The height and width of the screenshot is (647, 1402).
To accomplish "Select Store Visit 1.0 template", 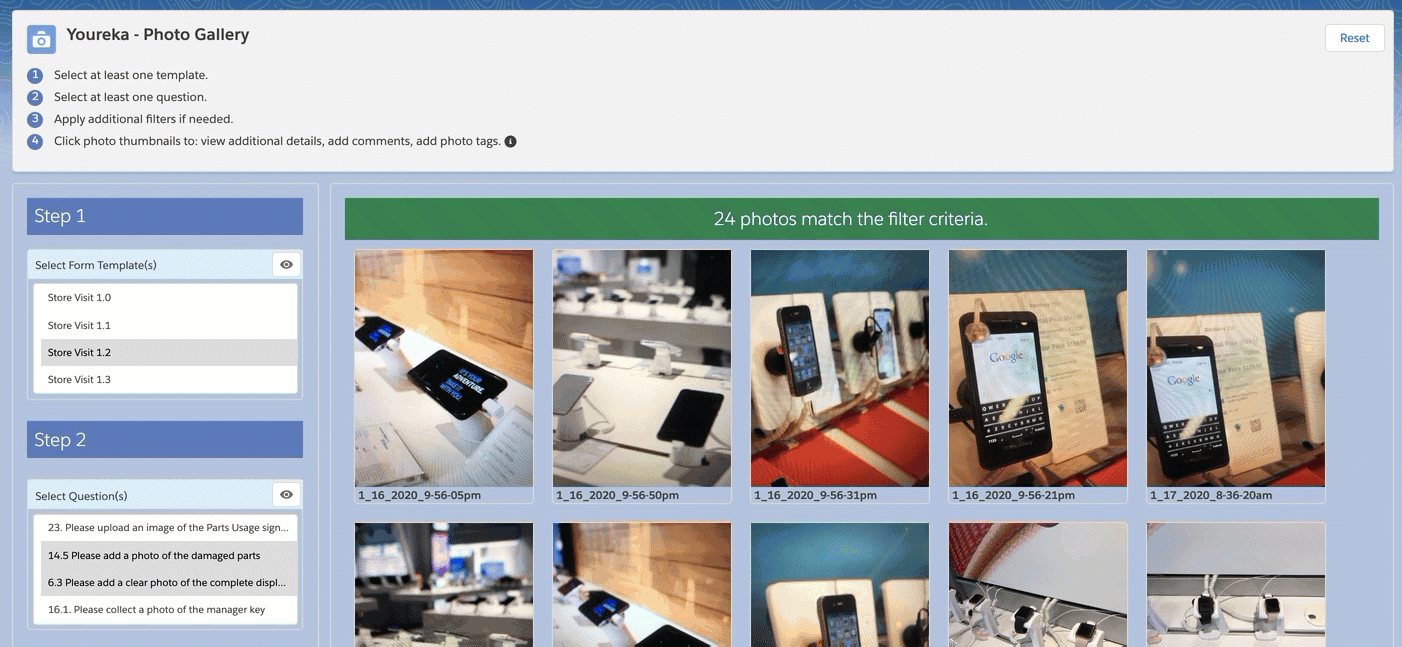I will [169, 298].
